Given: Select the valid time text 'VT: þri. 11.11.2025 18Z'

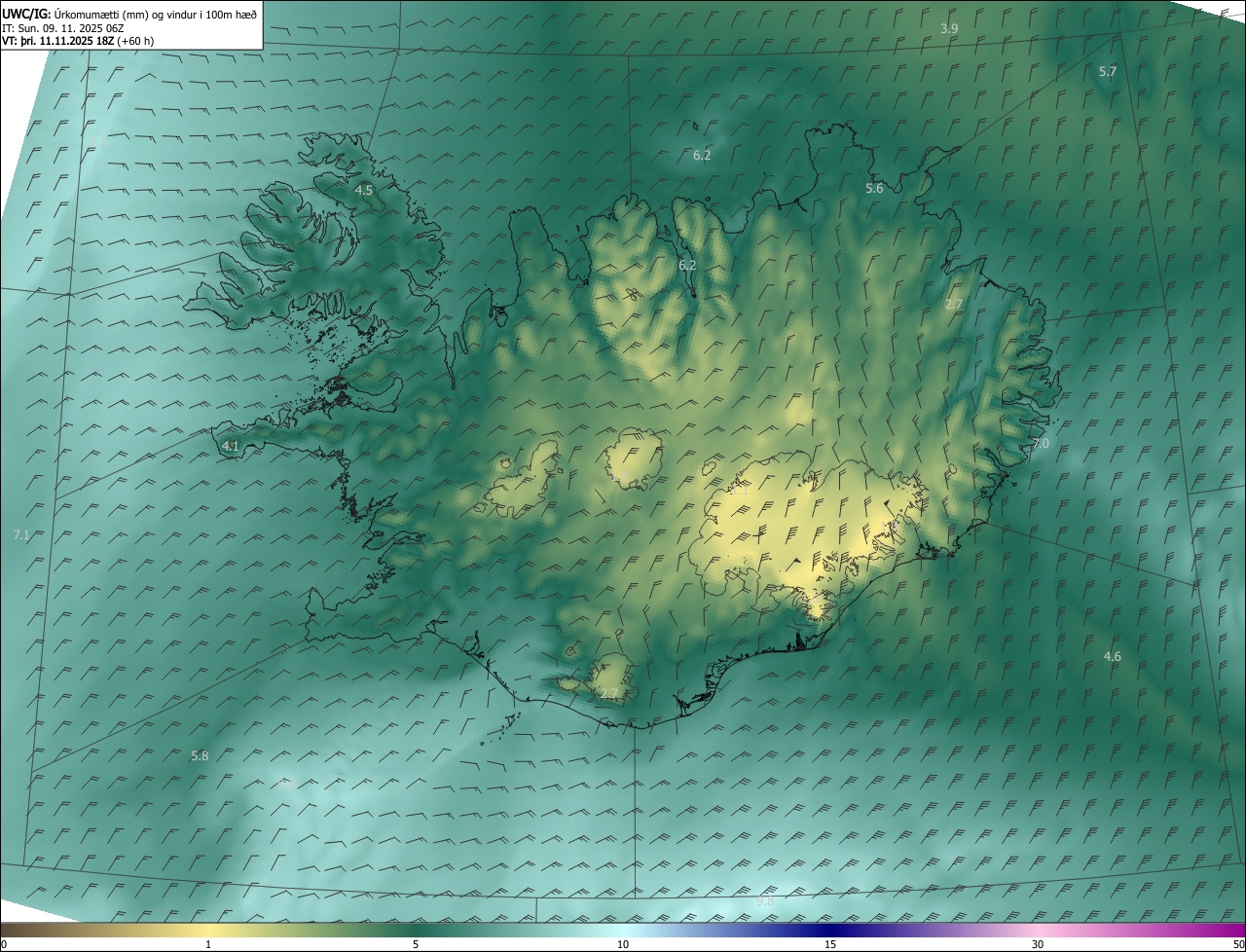Looking at the screenshot, I should [56, 41].
